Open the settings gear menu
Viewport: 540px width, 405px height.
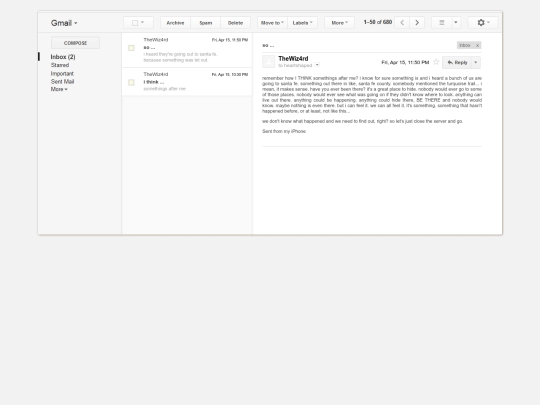point(483,23)
